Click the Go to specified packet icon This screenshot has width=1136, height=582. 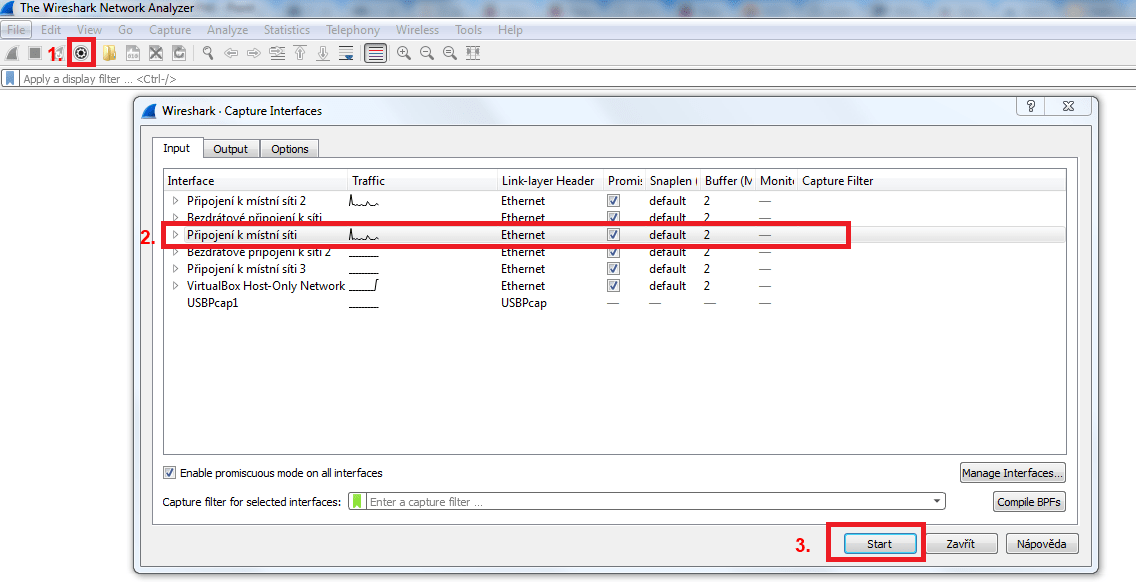277,53
